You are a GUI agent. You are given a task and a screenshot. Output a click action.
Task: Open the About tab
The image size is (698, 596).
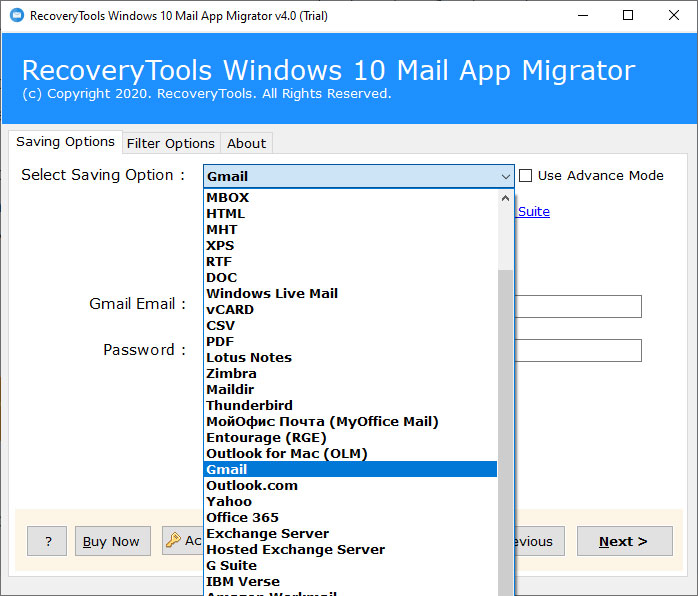(x=246, y=143)
